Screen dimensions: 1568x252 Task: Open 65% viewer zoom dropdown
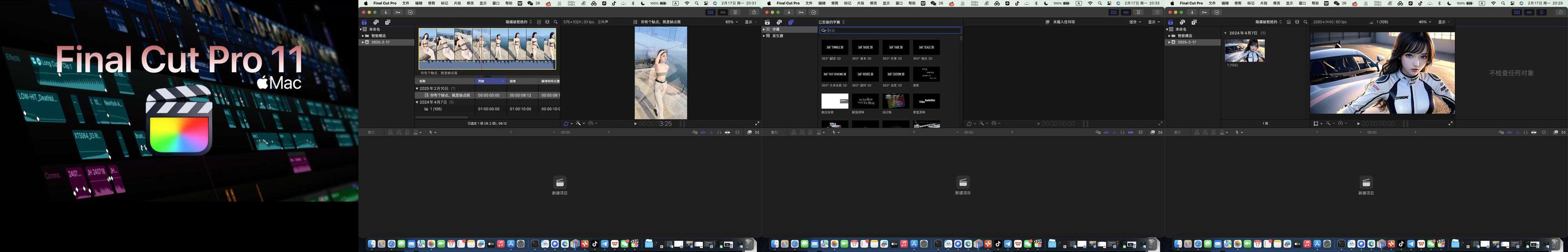[x=732, y=22]
